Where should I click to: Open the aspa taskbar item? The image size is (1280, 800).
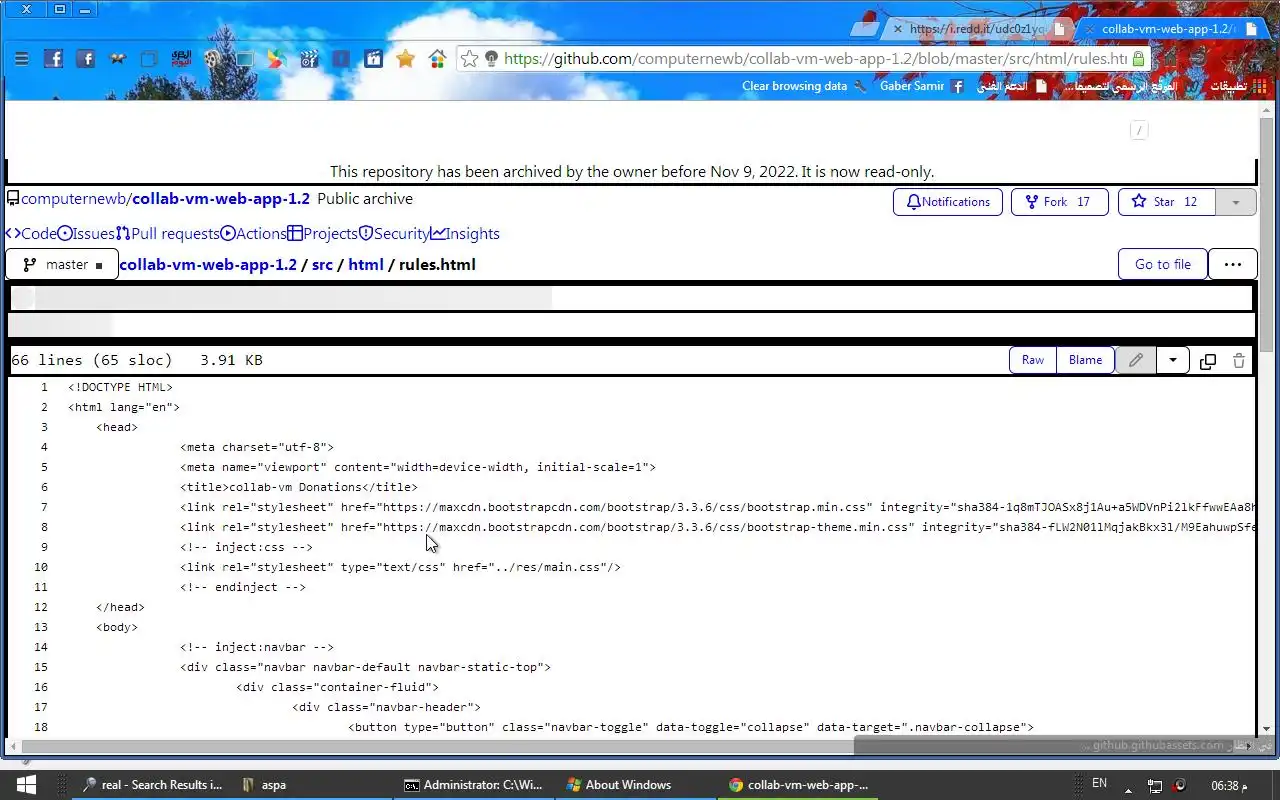click(x=313, y=785)
